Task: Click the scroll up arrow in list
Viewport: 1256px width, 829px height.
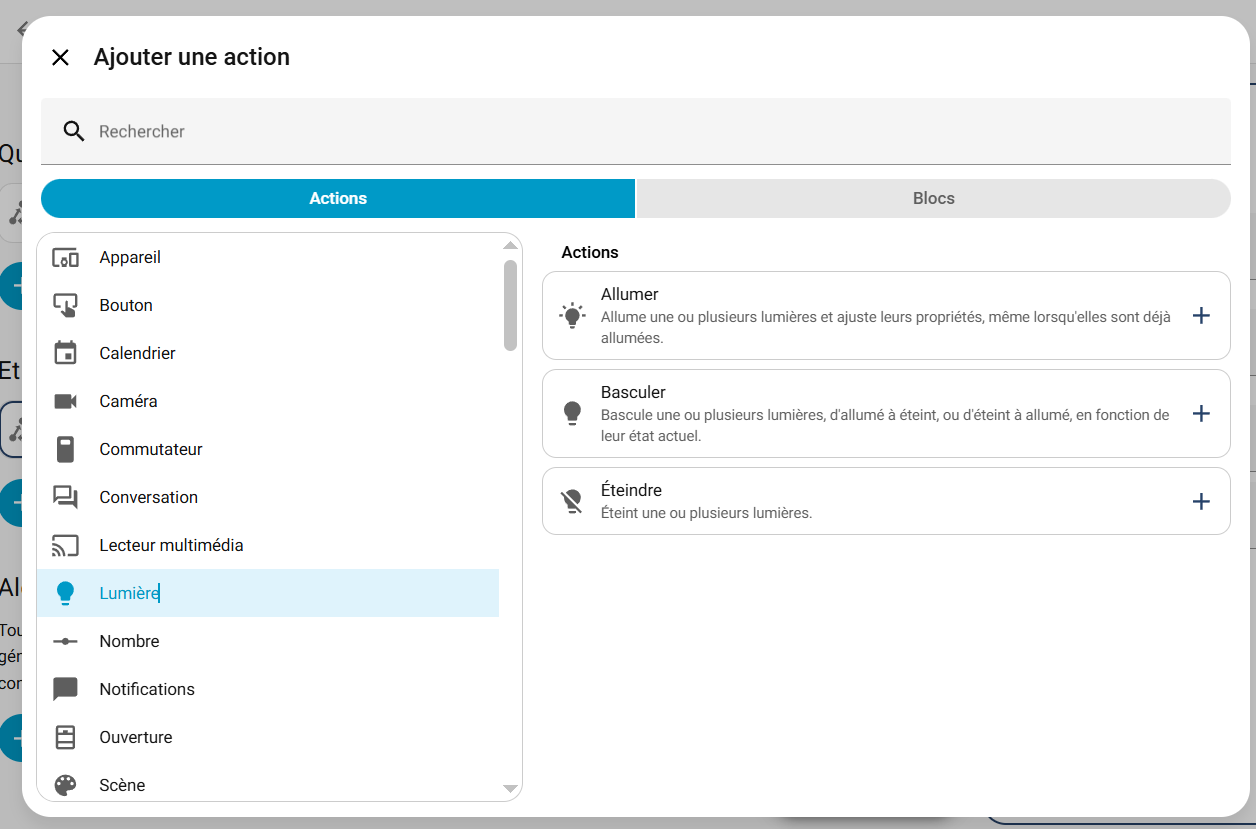Action: [x=510, y=246]
